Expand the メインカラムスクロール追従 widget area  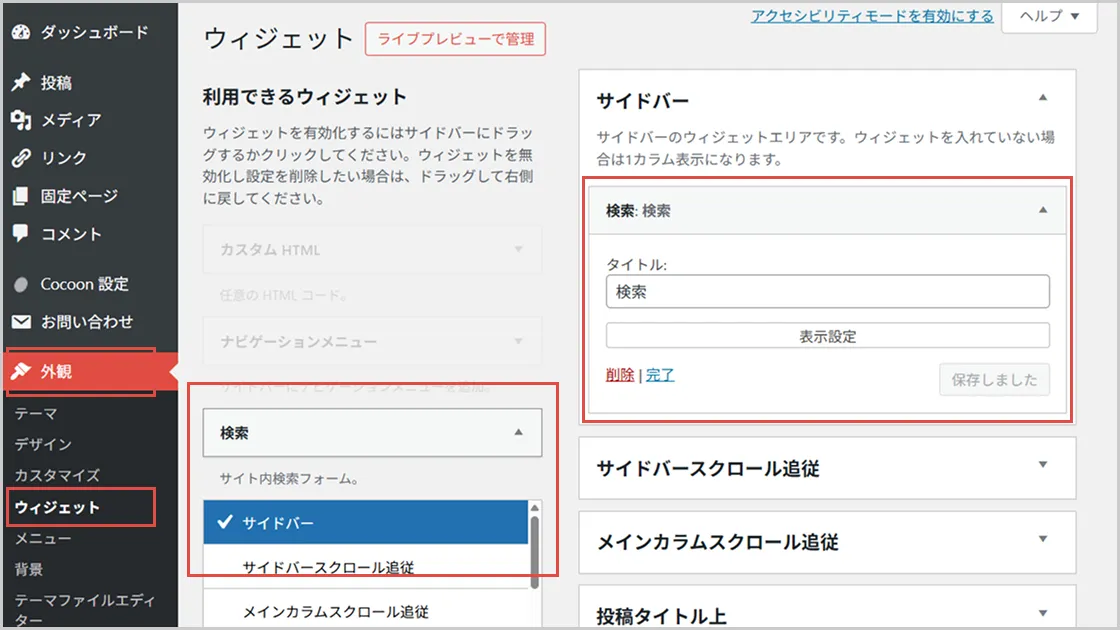click(1043, 540)
